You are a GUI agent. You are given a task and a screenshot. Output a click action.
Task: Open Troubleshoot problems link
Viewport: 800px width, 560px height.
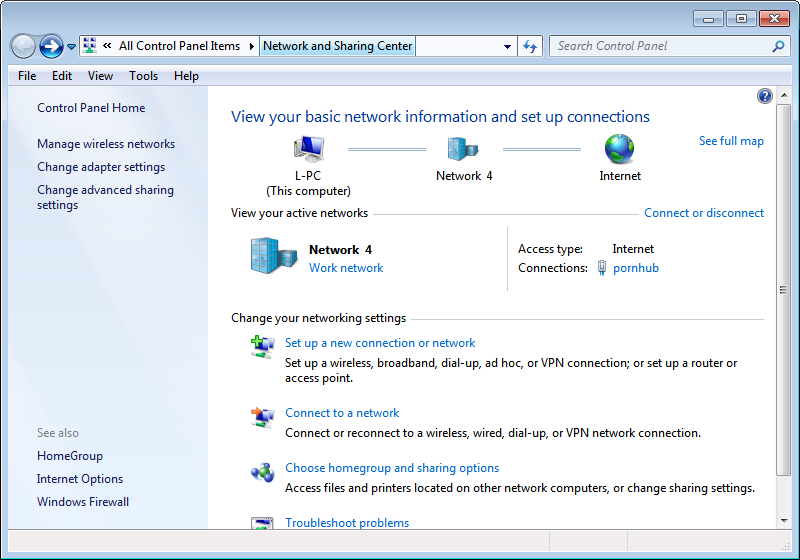(x=347, y=523)
